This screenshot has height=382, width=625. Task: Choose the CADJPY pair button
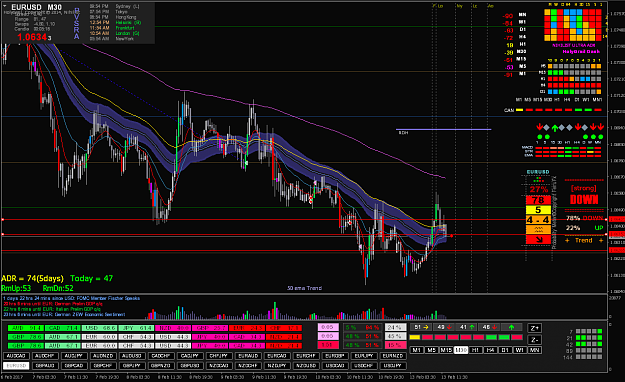tap(190, 356)
